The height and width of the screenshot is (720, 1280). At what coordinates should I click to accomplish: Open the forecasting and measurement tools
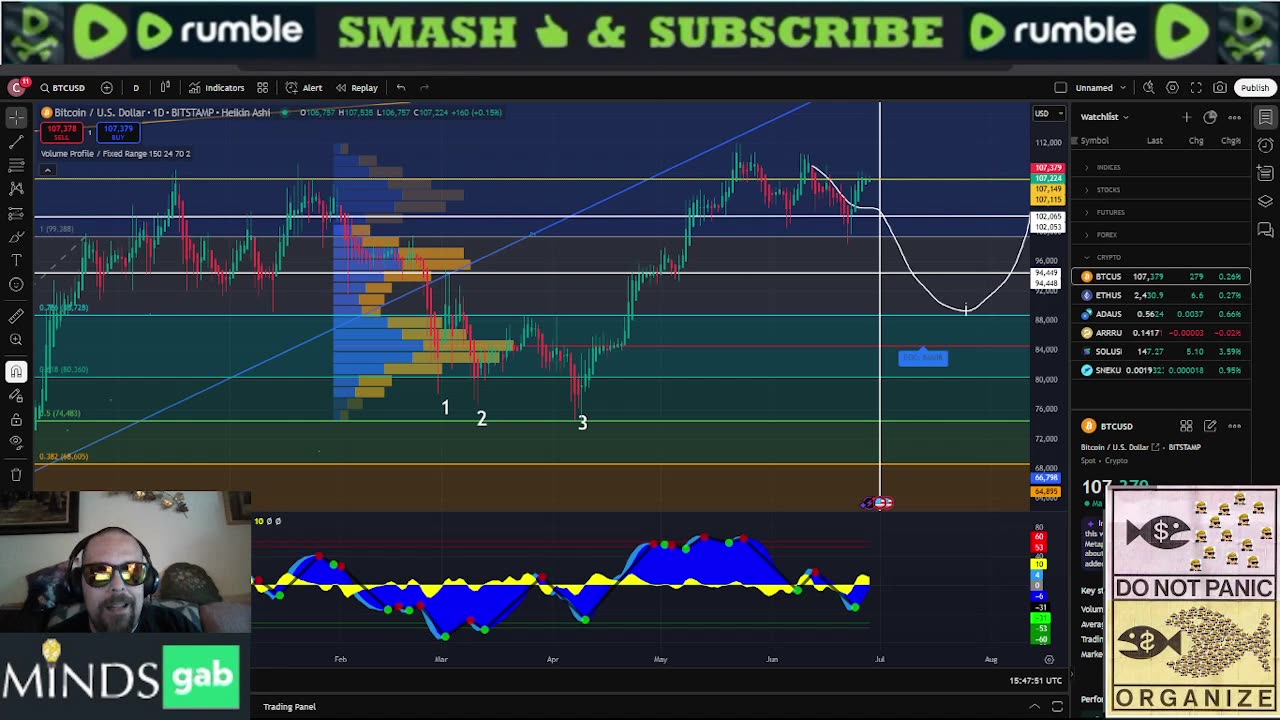click(16, 213)
